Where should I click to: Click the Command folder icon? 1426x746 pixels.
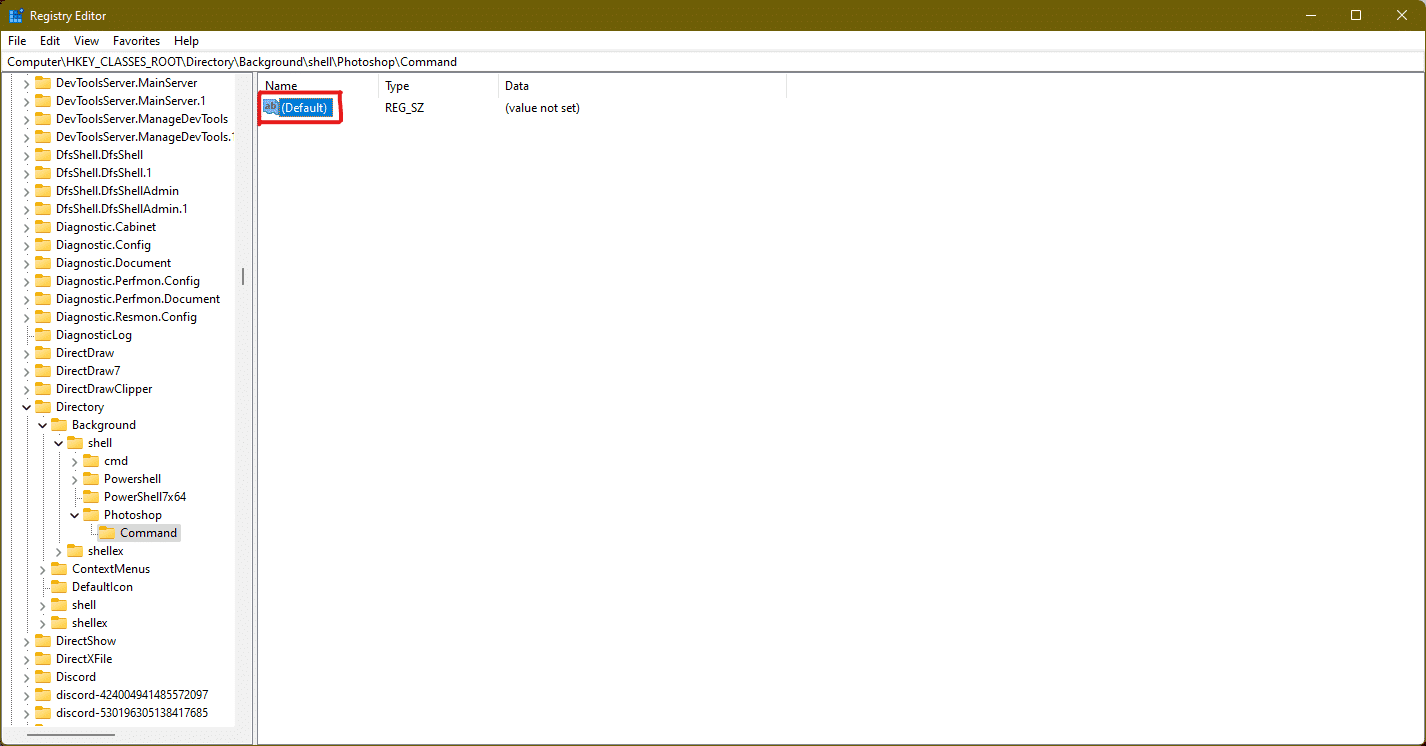point(105,532)
